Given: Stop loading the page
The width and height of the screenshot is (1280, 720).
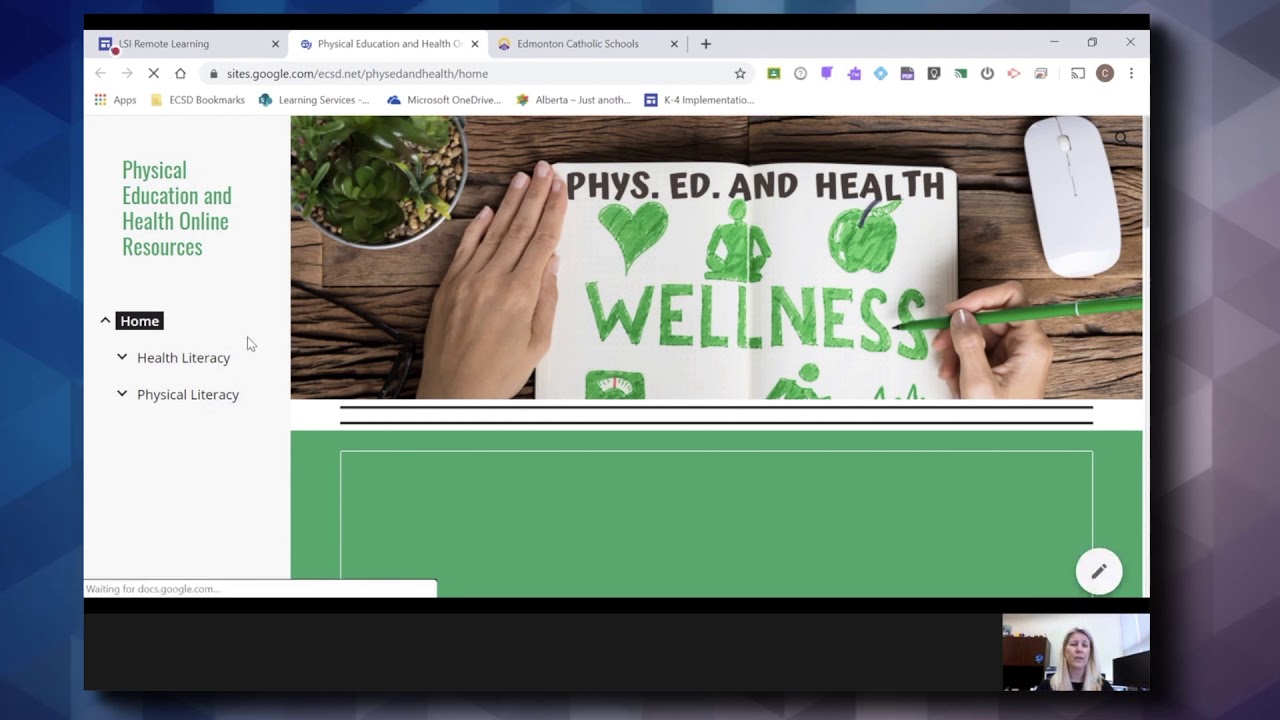Looking at the screenshot, I should pos(153,73).
